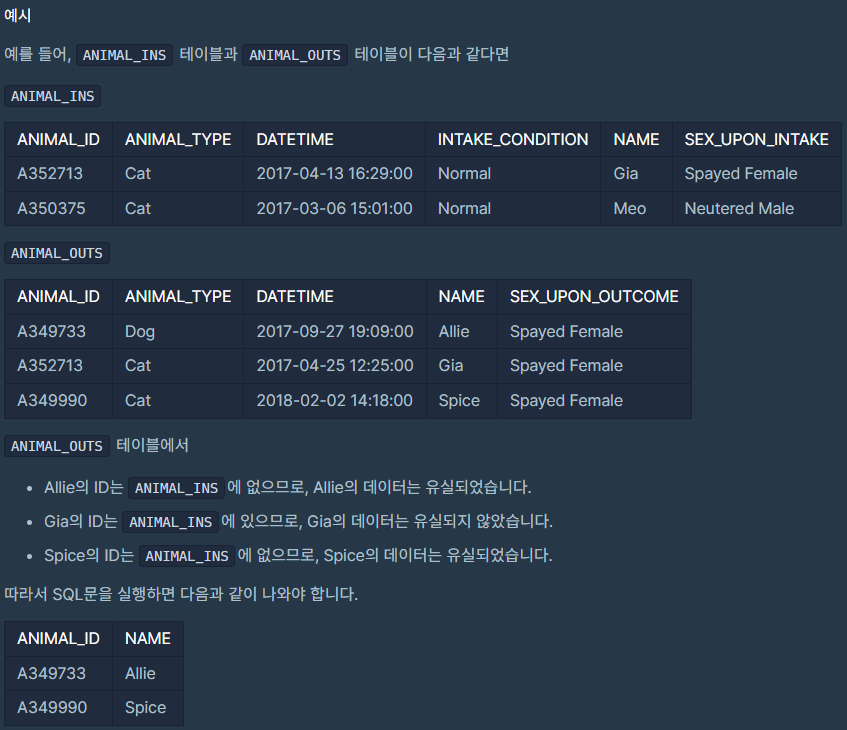Click the SEX_UPON_OUTCOME column header

point(594,297)
